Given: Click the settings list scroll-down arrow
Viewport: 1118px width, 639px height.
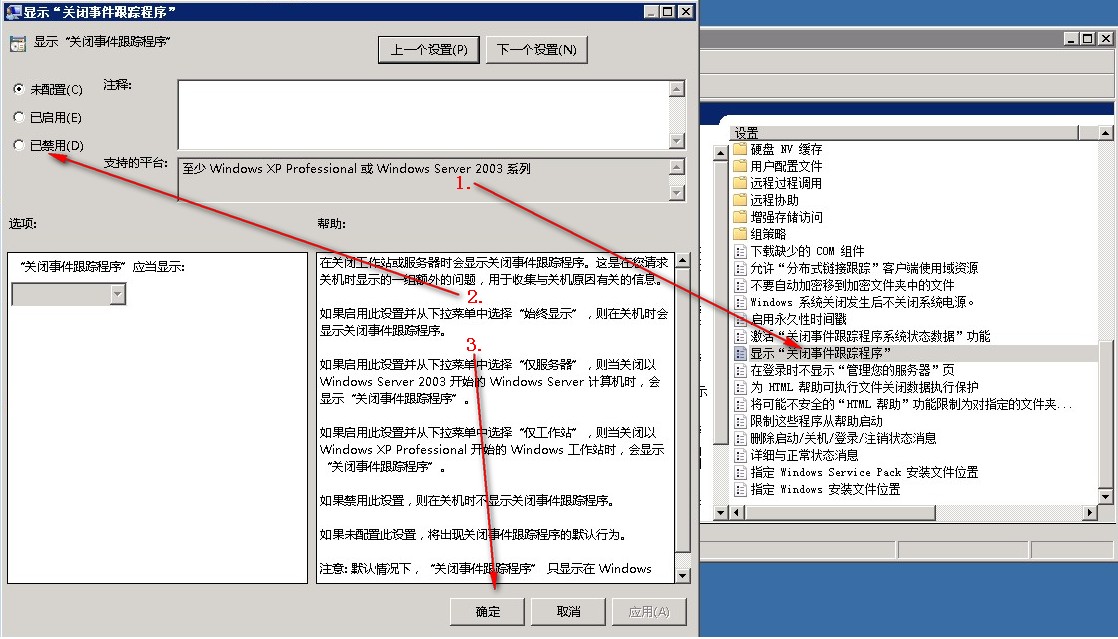Looking at the screenshot, I should [x=1105, y=496].
